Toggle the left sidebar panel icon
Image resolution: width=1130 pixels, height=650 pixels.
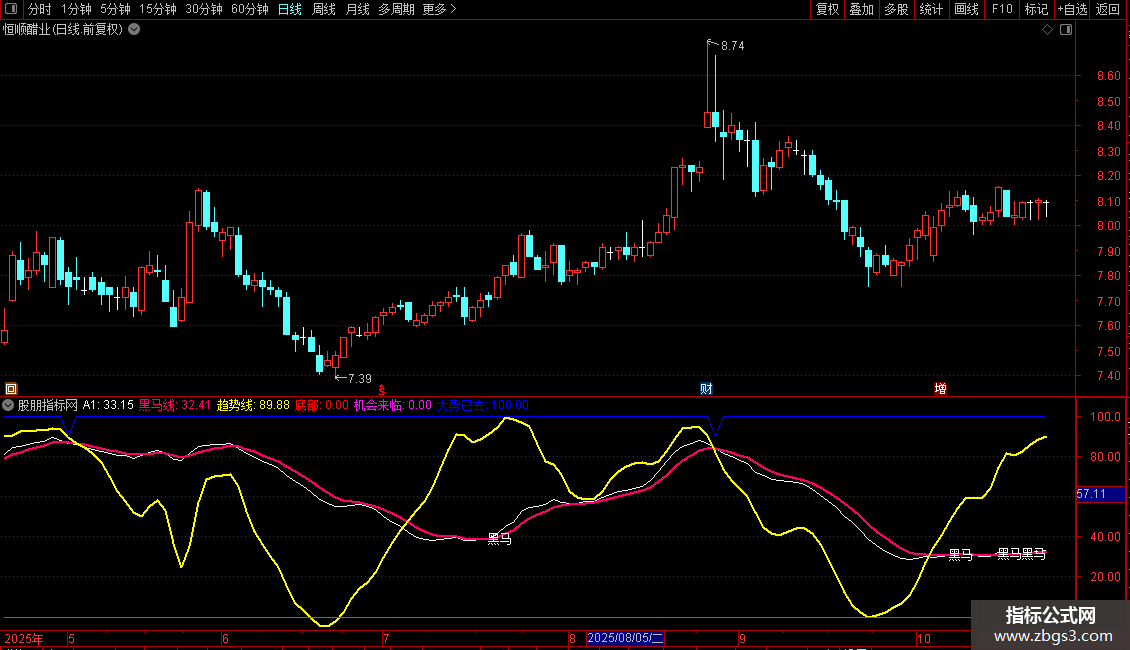[11, 10]
